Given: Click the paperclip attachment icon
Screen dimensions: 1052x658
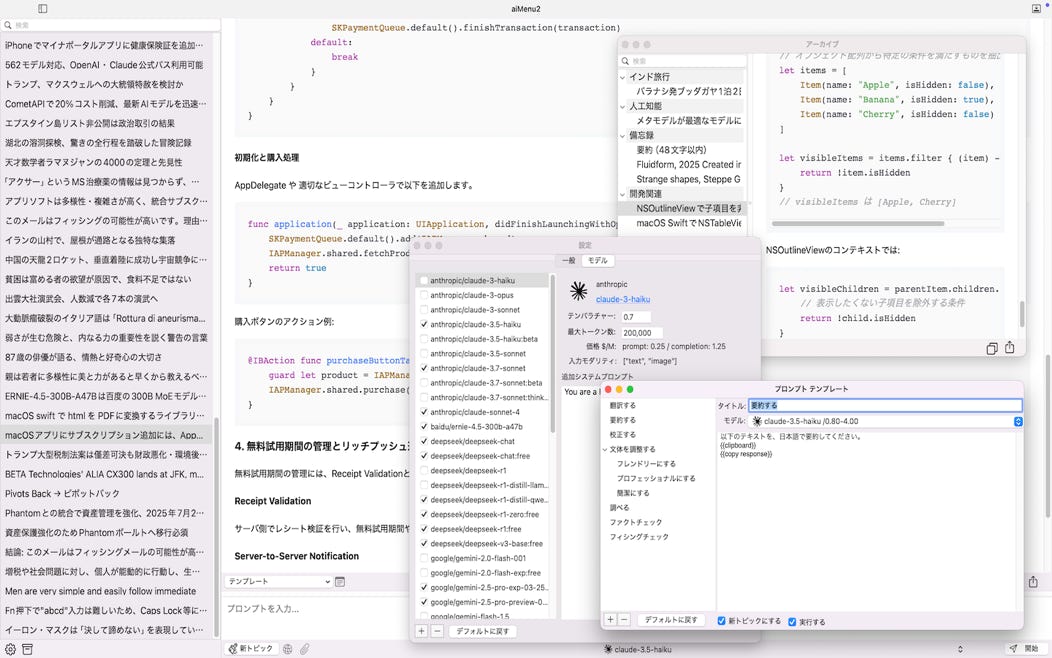Looking at the screenshot, I should click(x=305, y=649).
